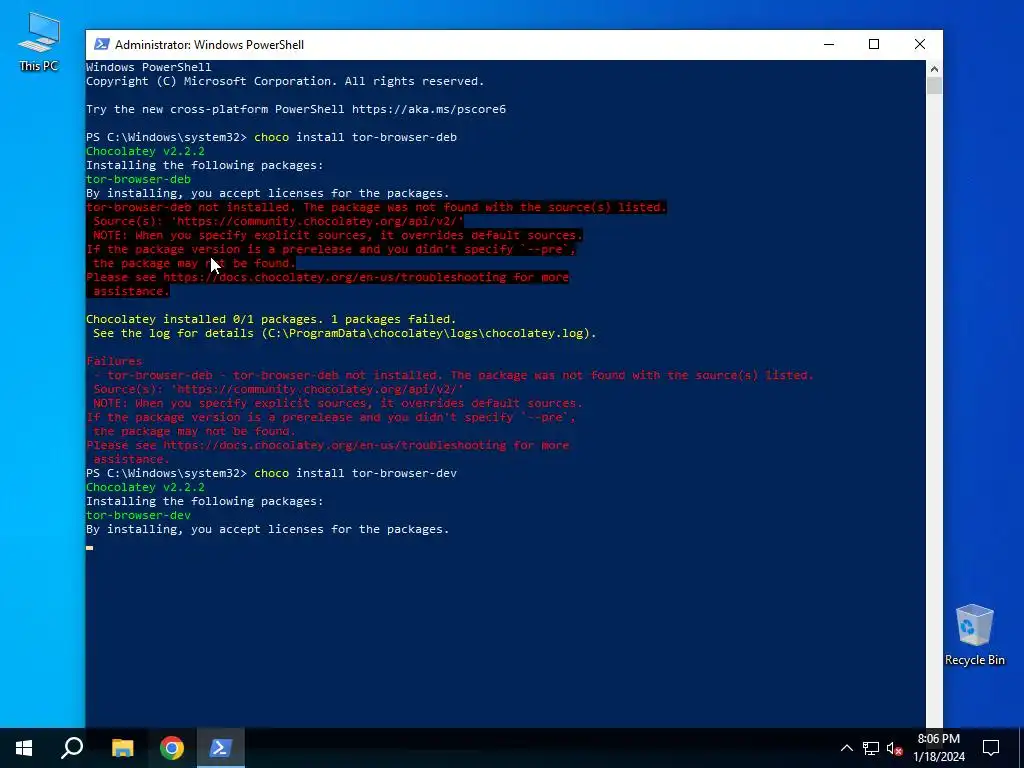Maximize the PowerShell window

(x=874, y=44)
